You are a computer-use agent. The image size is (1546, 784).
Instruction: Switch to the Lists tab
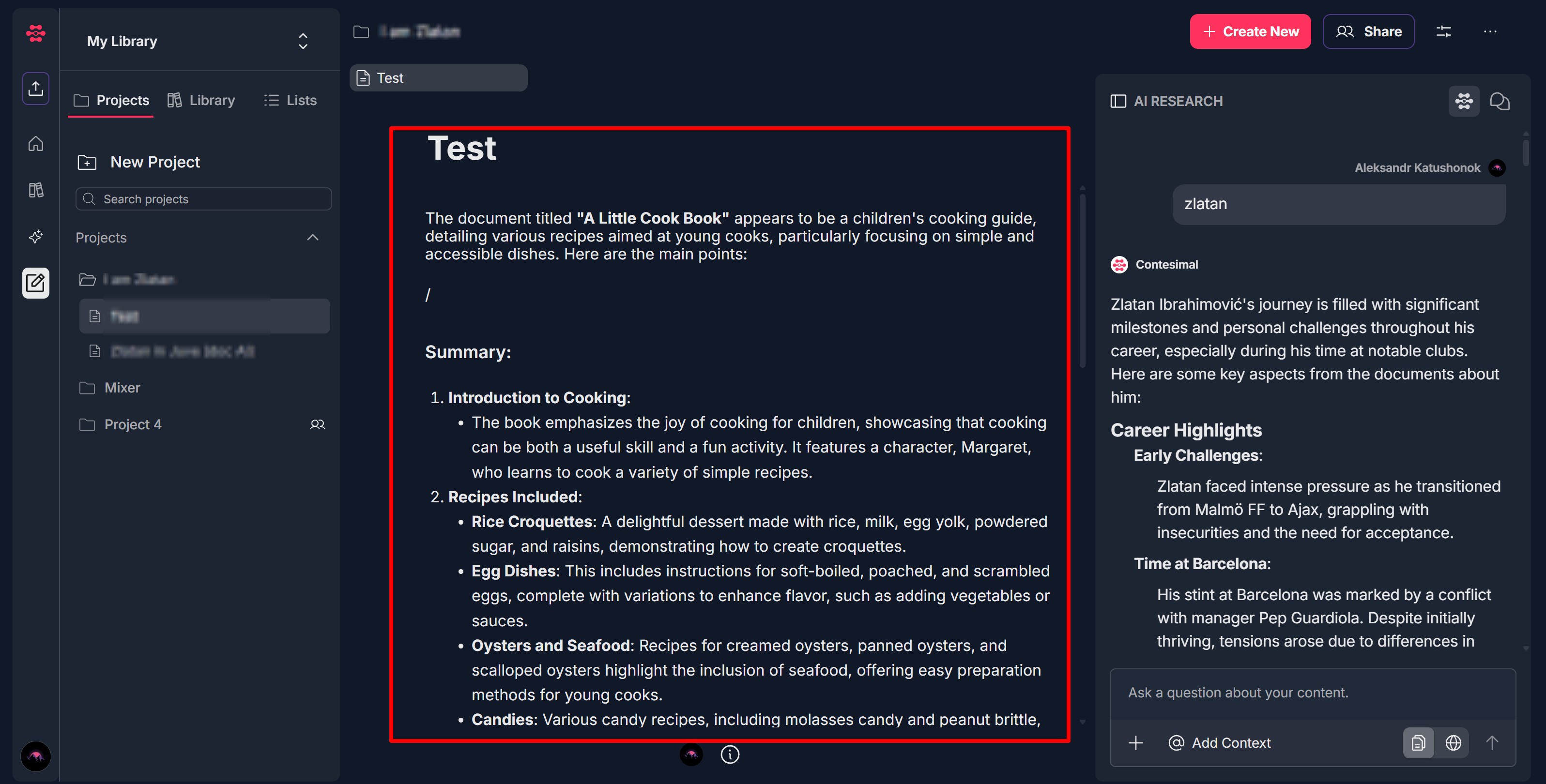tap(290, 100)
